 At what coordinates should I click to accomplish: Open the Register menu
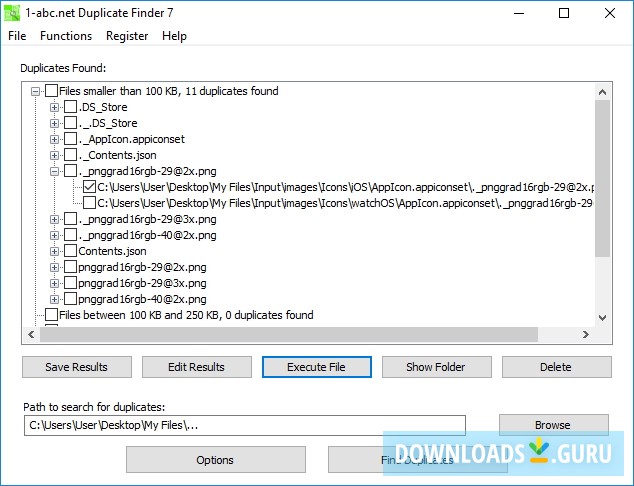[x=127, y=36]
